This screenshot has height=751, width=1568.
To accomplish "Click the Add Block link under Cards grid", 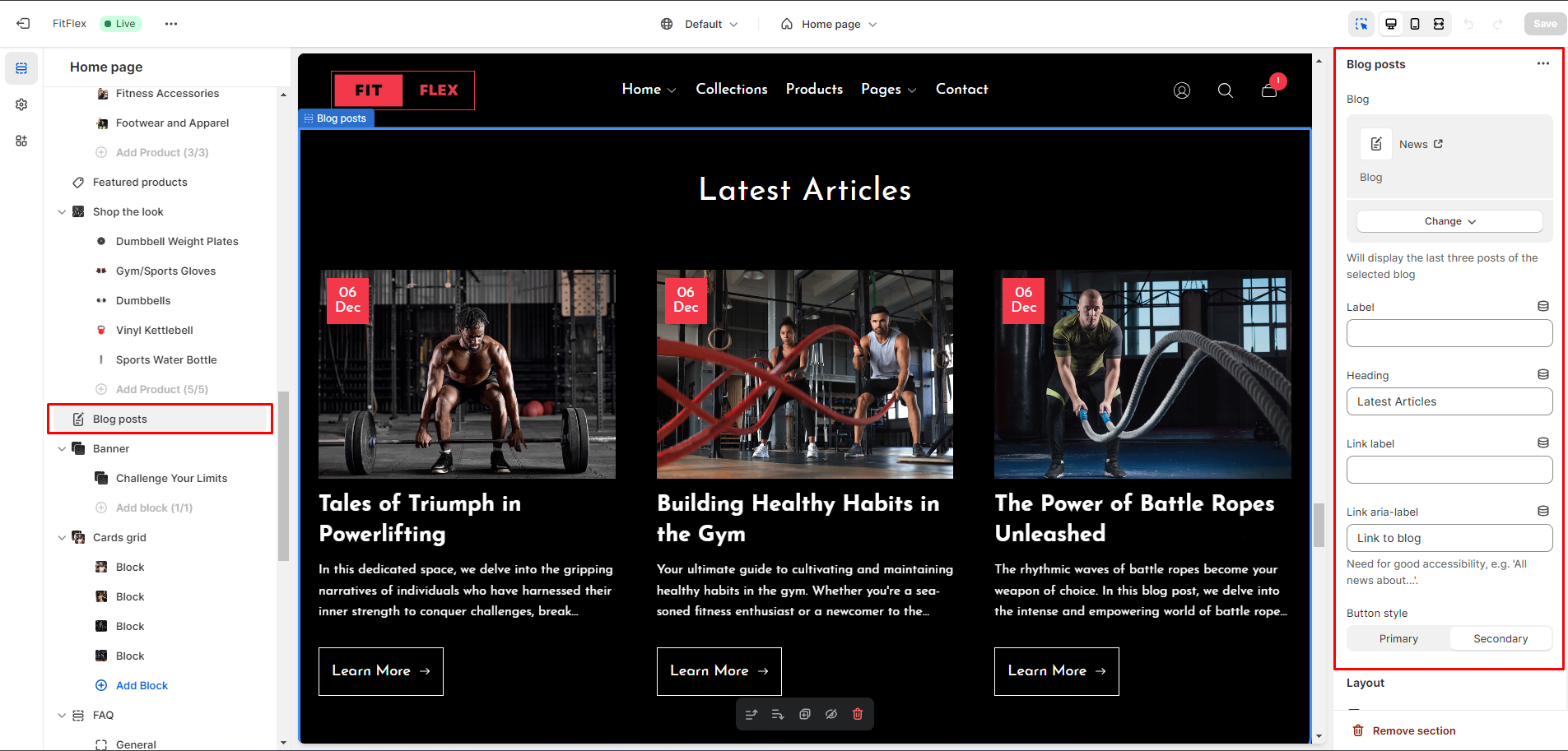I will (142, 685).
